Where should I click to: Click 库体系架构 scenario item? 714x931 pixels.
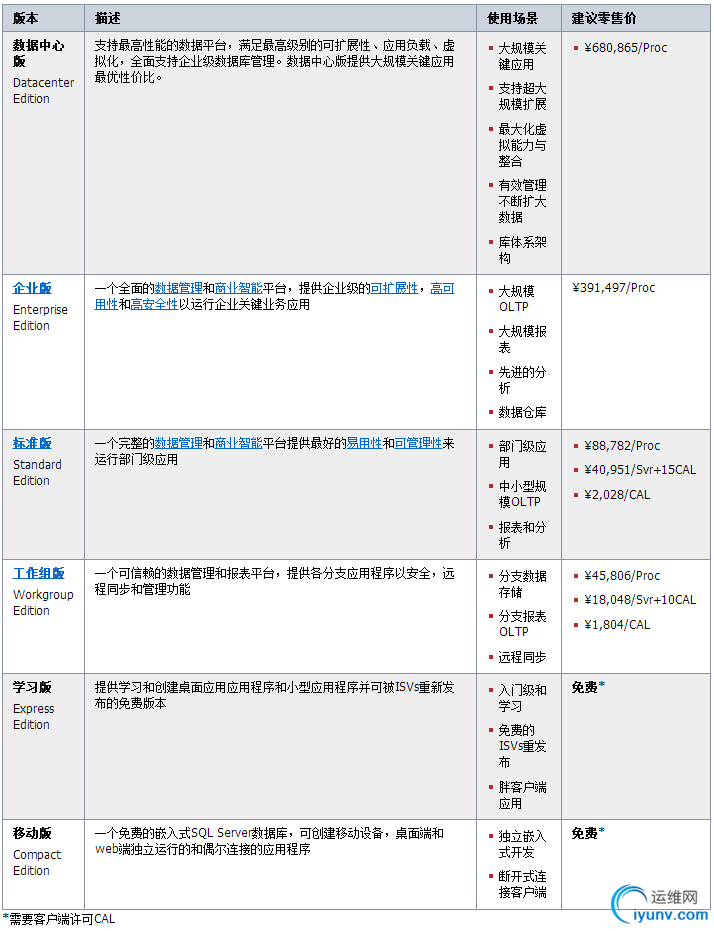click(x=522, y=251)
